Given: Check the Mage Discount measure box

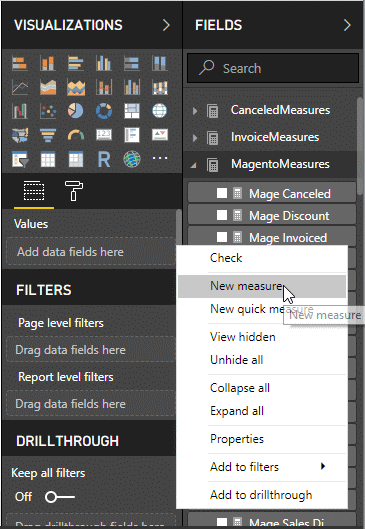Looking at the screenshot, I should pos(222,215).
